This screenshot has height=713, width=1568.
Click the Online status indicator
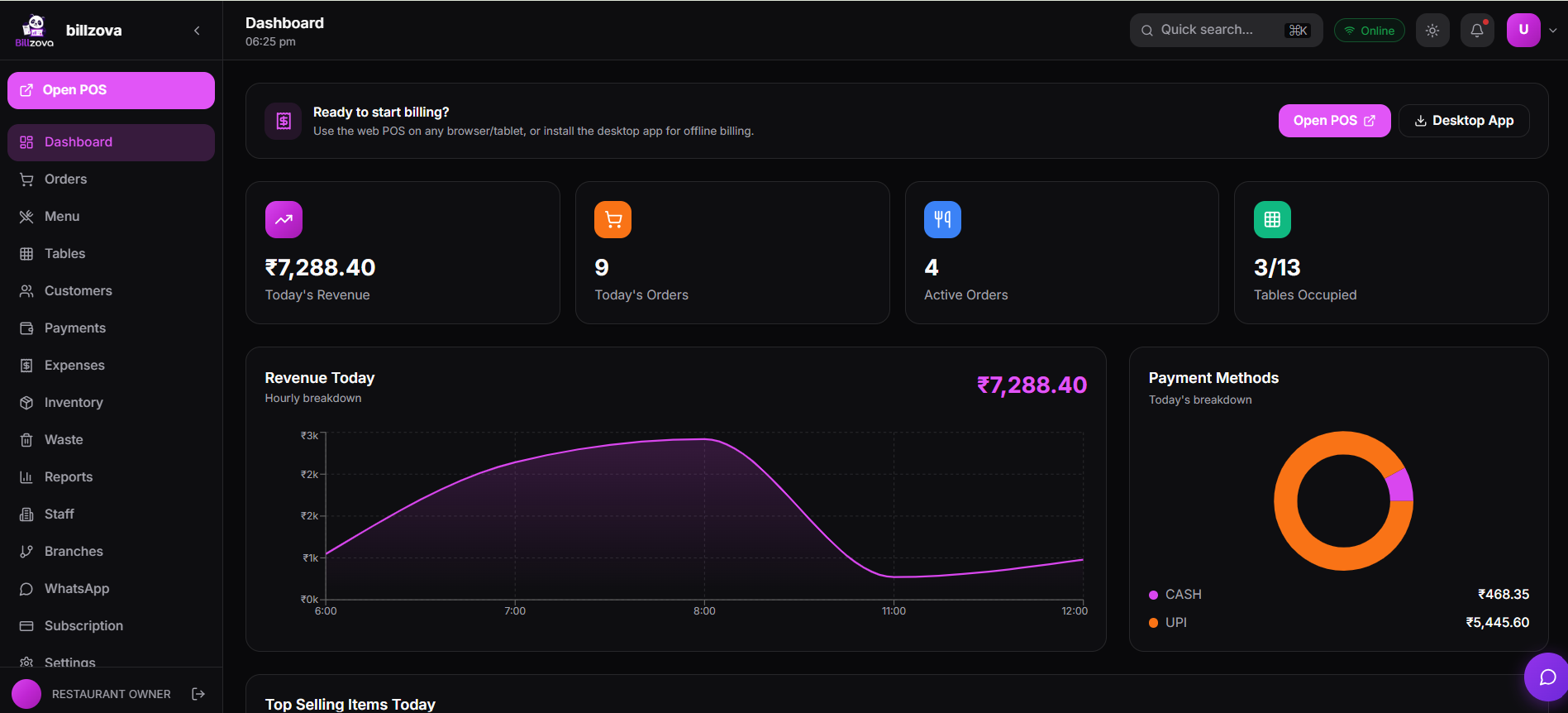(1369, 31)
